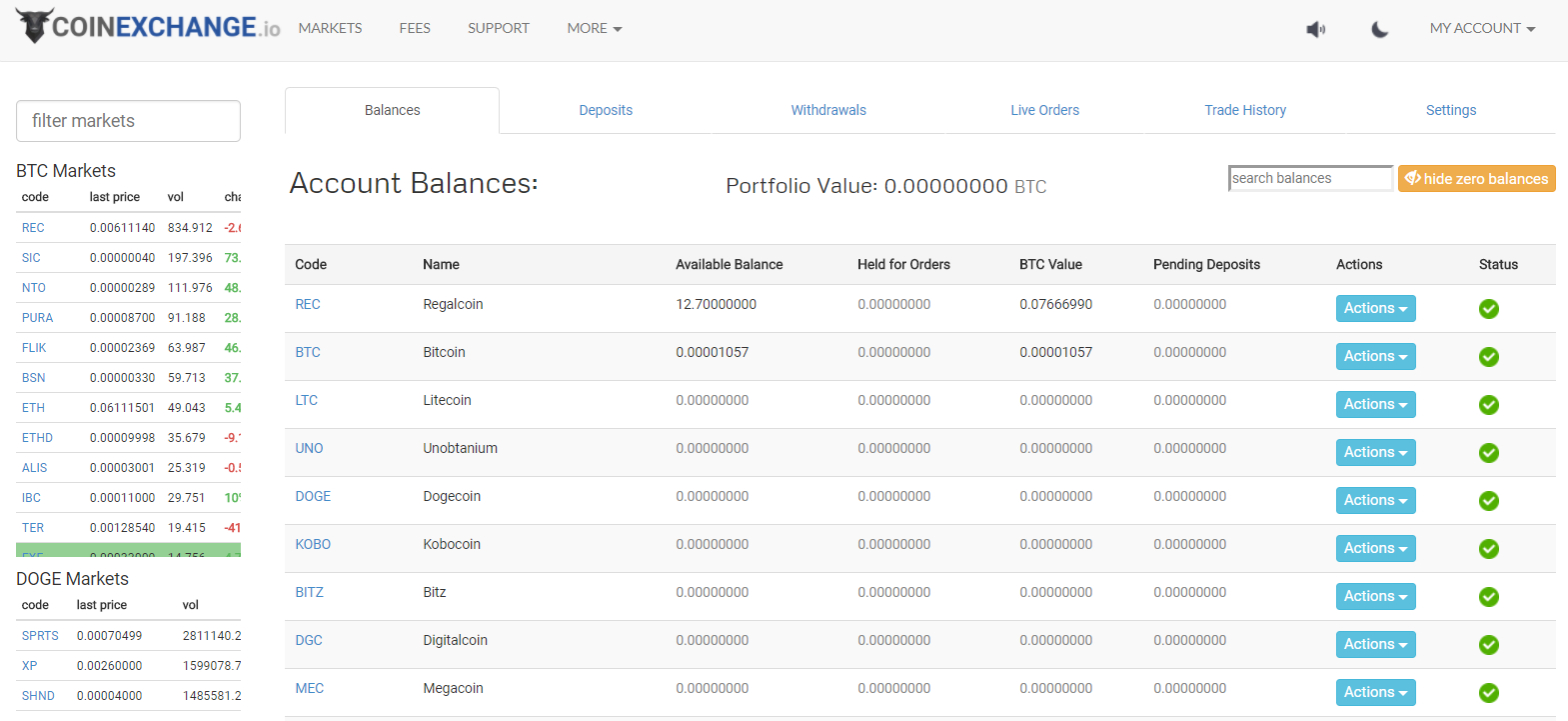
Task: Click the CoinExchange bull logo
Action: 34,26
